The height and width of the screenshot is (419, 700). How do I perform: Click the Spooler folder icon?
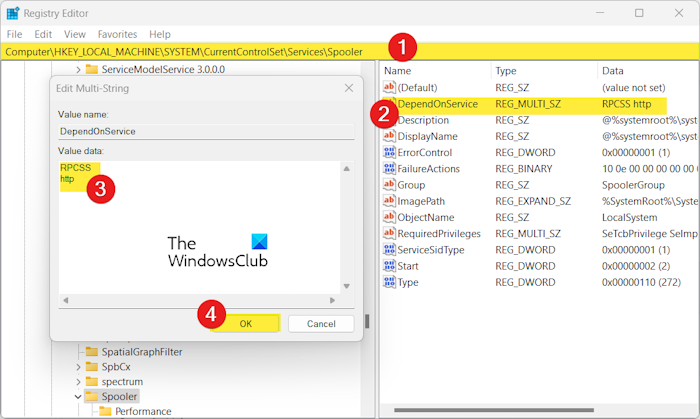point(92,396)
